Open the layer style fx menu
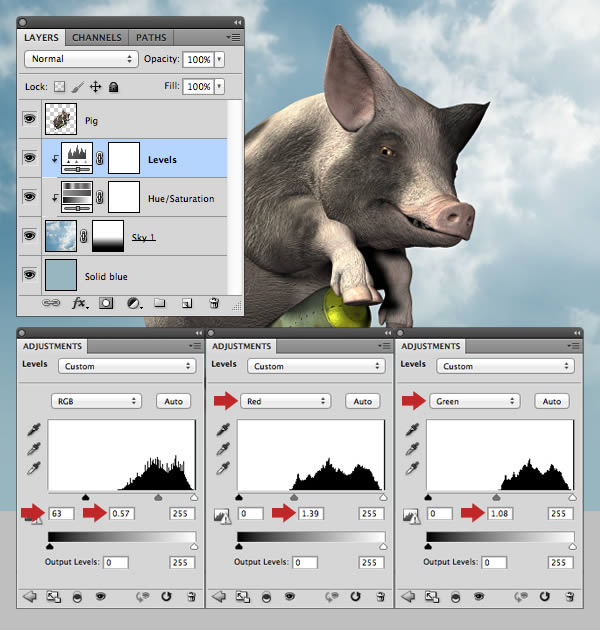Viewport: 600px width, 630px height. click(79, 303)
